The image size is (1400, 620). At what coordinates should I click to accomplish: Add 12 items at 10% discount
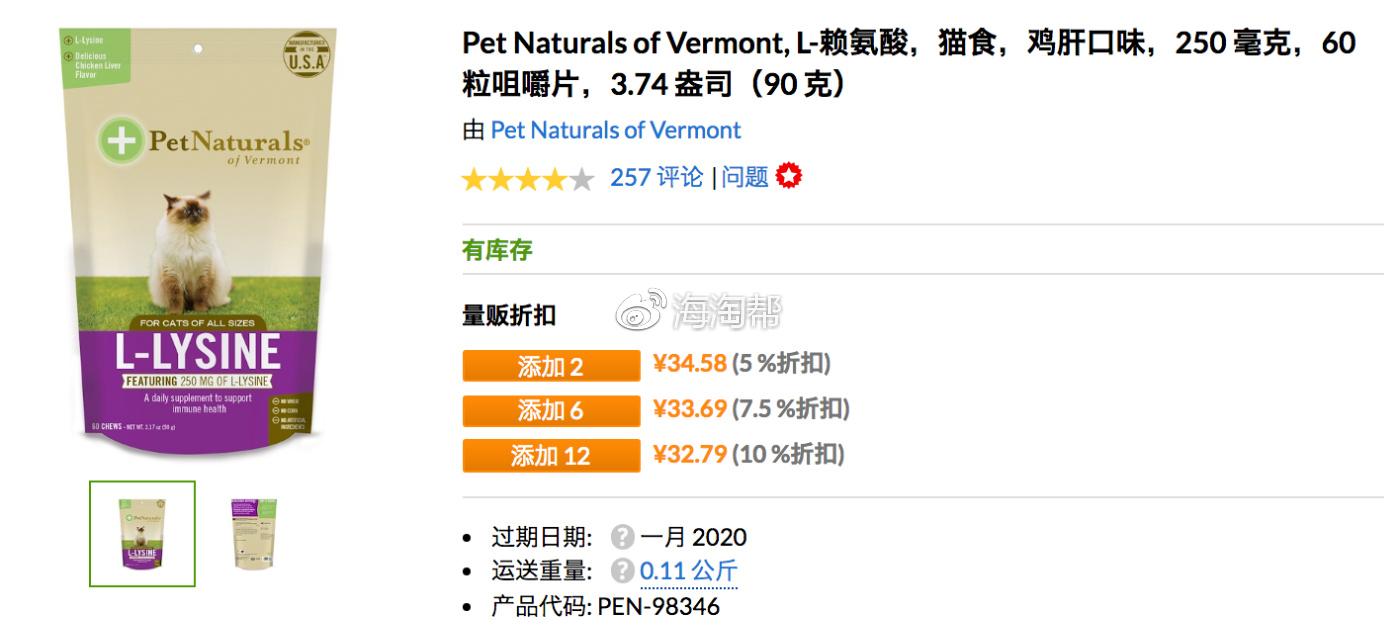point(551,456)
